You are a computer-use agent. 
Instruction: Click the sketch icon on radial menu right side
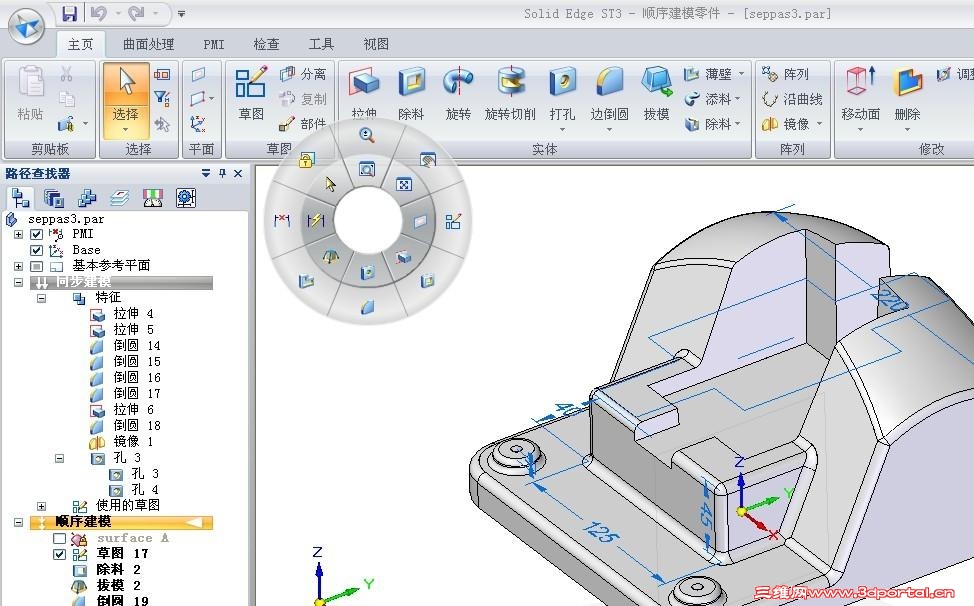click(x=453, y=221)
